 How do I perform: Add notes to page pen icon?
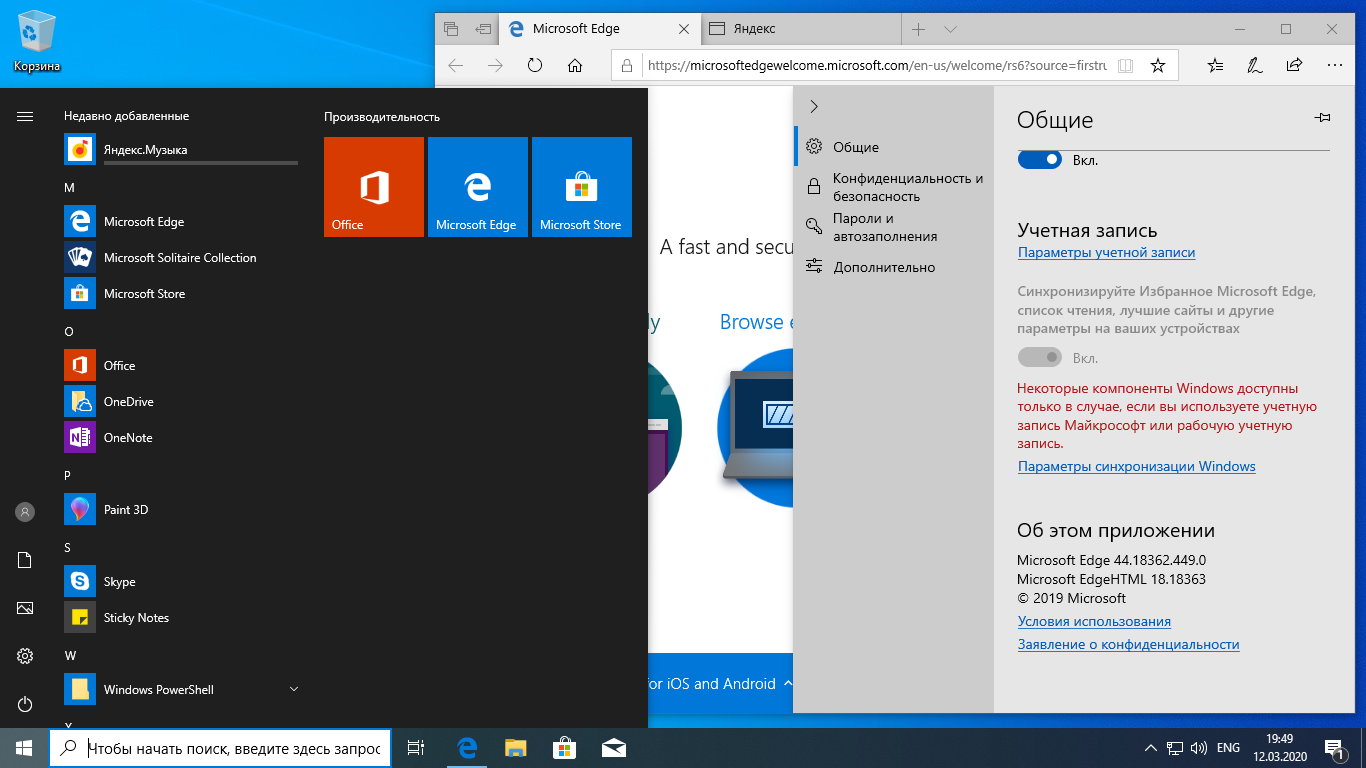(x=1254, y=66)
